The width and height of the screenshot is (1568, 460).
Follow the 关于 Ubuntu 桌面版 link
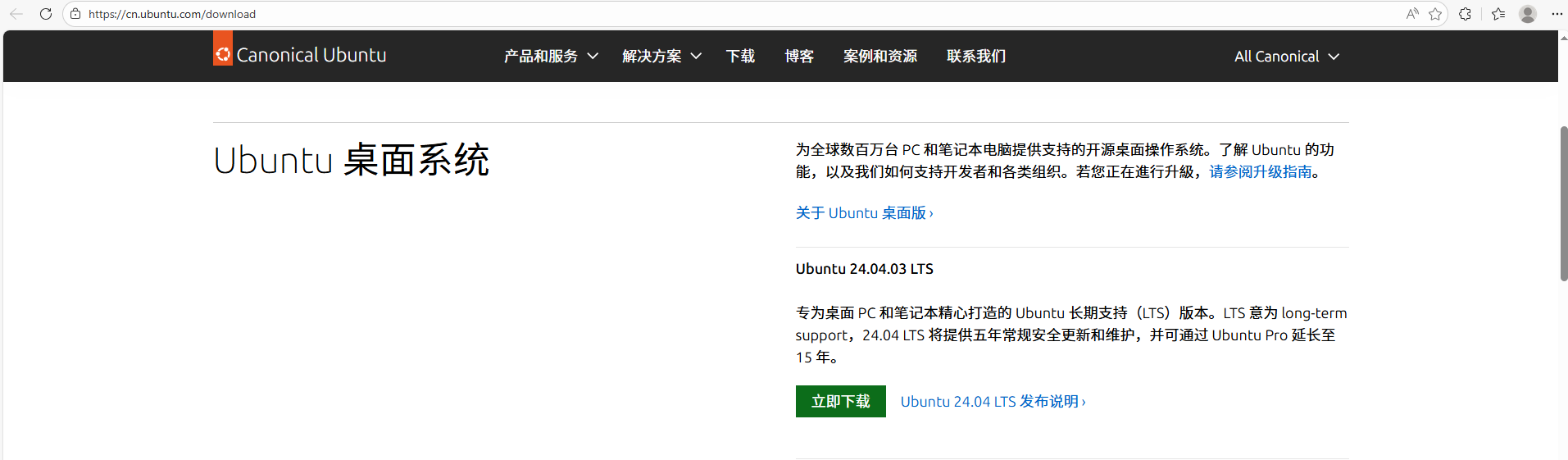(x=864, y=213)
